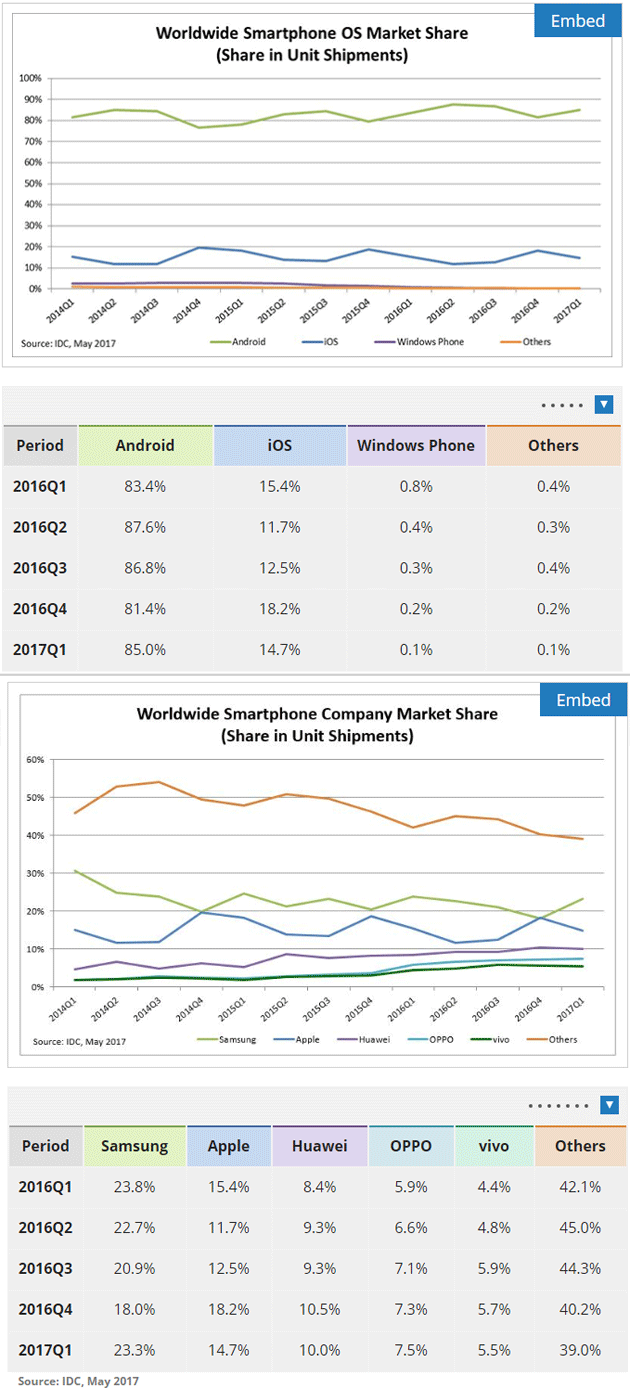Toggle Windows Phone series in chart legend
This screenshot has height=1388, width=630.
(x=430, y=342)
